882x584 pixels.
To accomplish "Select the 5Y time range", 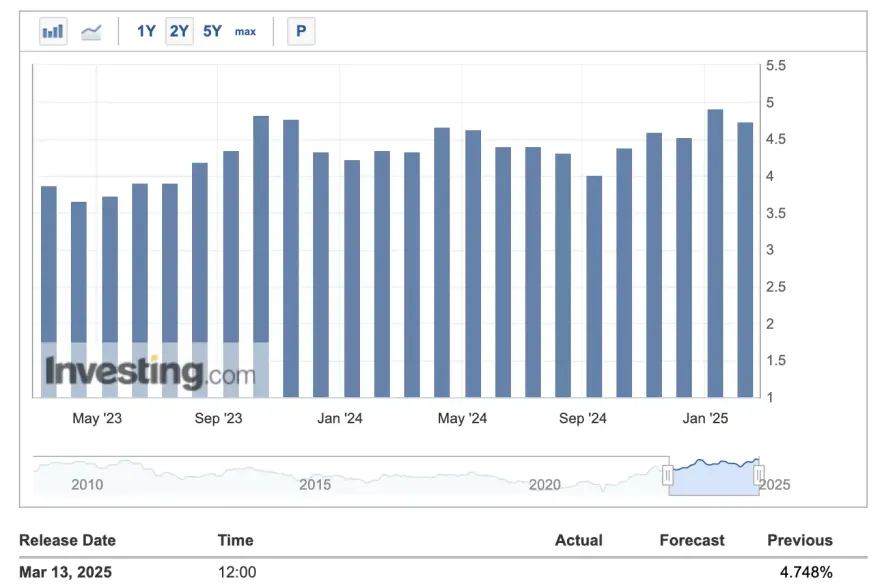I will click(212, 31).
